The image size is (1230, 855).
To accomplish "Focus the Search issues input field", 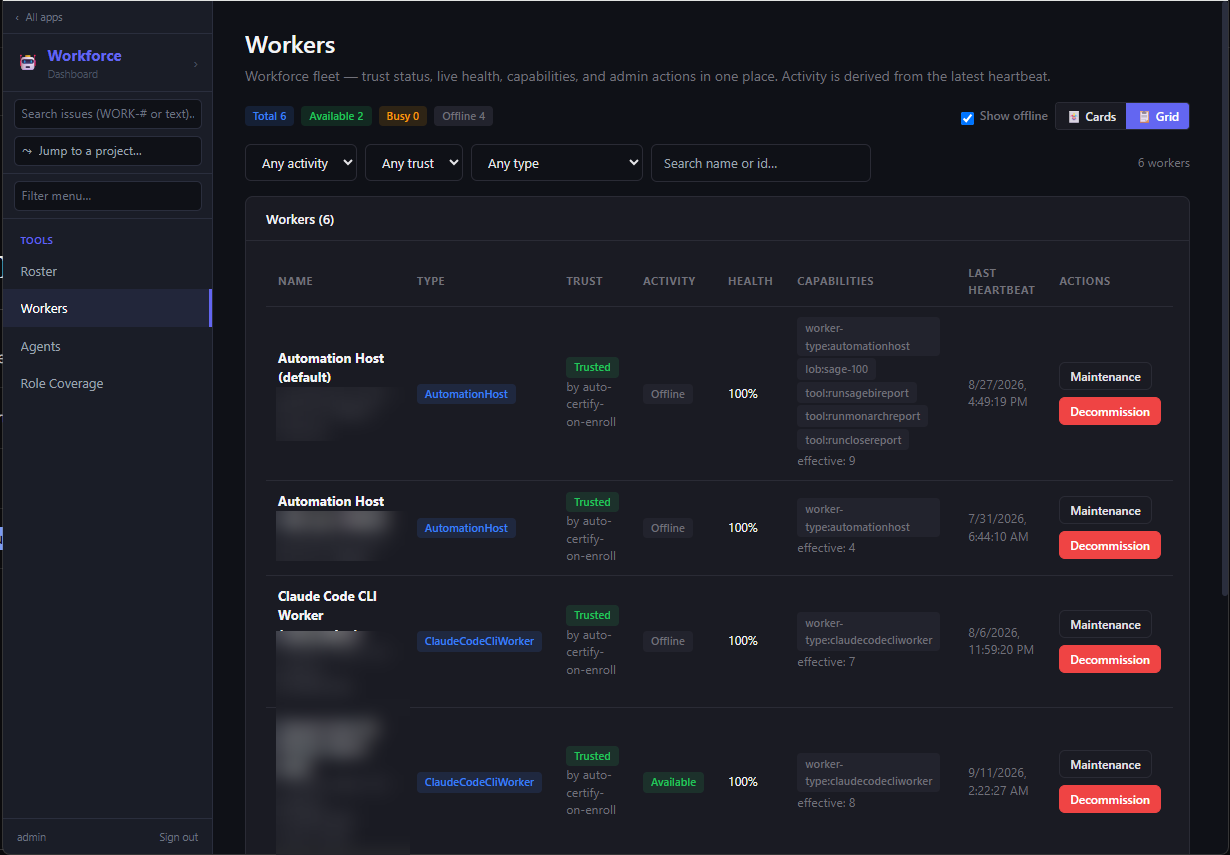I will click(x=108, y=114).
